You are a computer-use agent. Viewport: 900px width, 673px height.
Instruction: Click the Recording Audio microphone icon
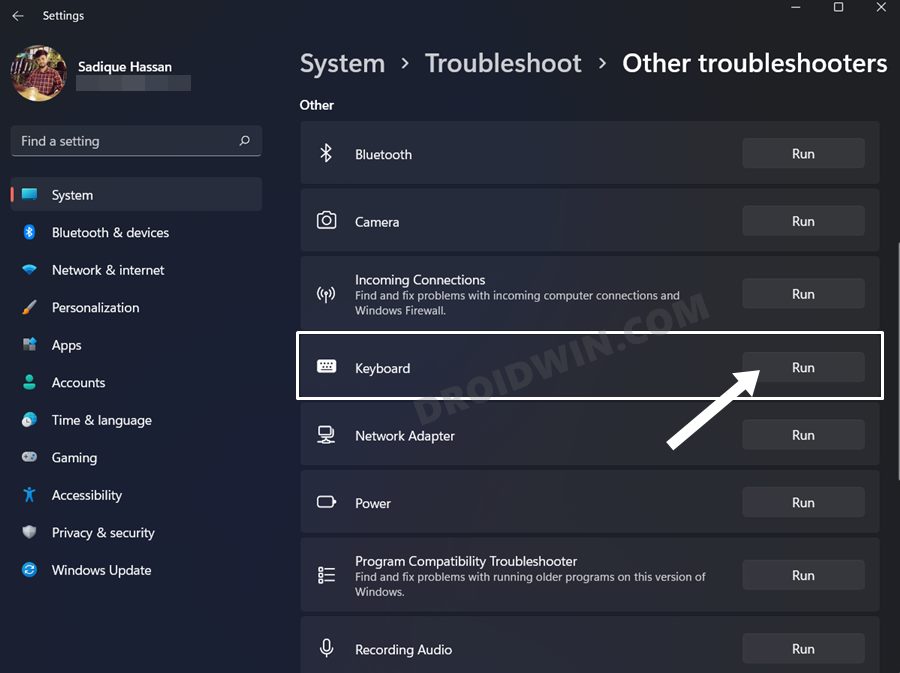(325, 648)
